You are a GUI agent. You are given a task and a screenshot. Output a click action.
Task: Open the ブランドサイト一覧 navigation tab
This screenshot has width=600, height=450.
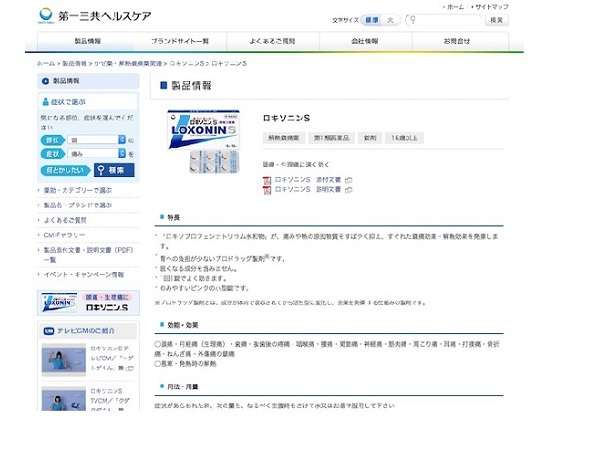tap(180, 41)
